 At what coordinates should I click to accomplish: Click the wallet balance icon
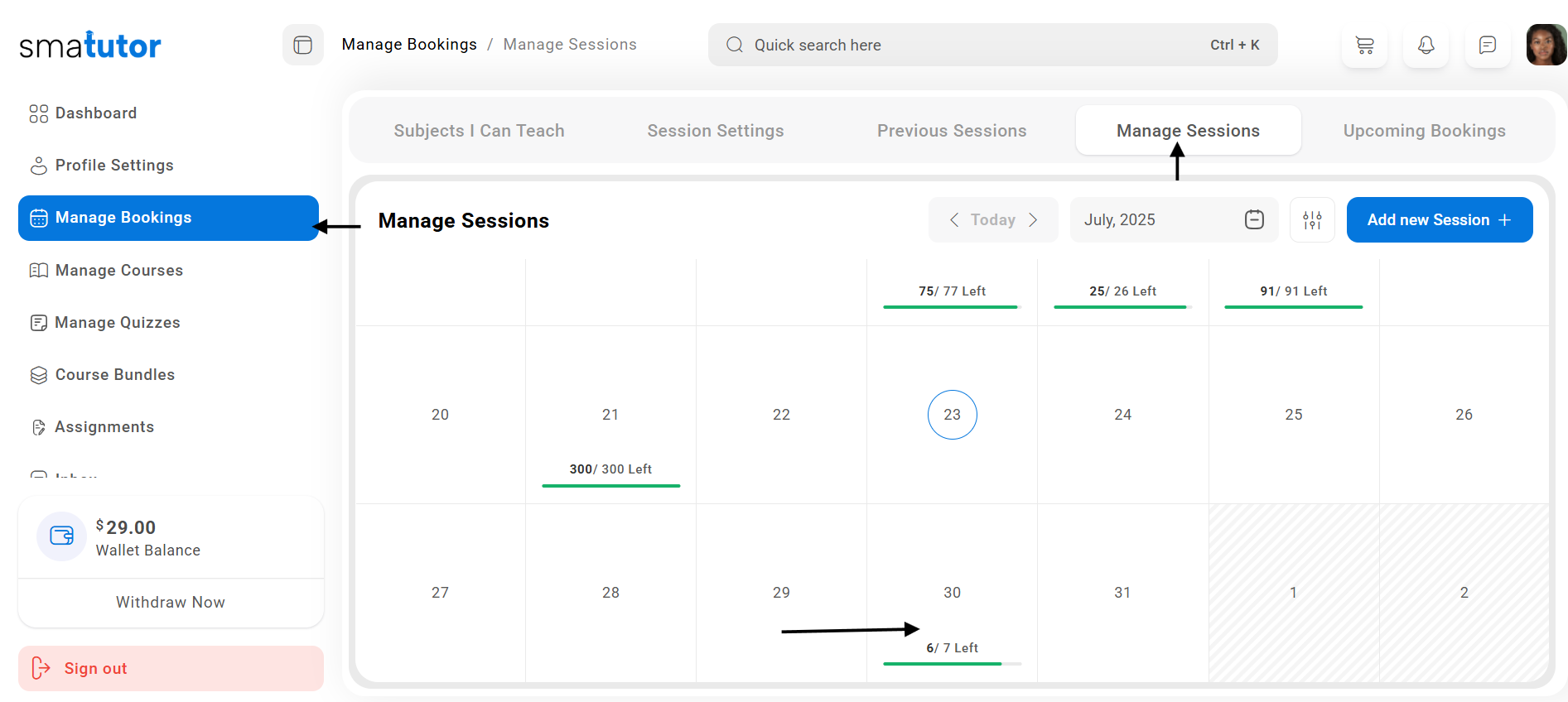point(61,536)
